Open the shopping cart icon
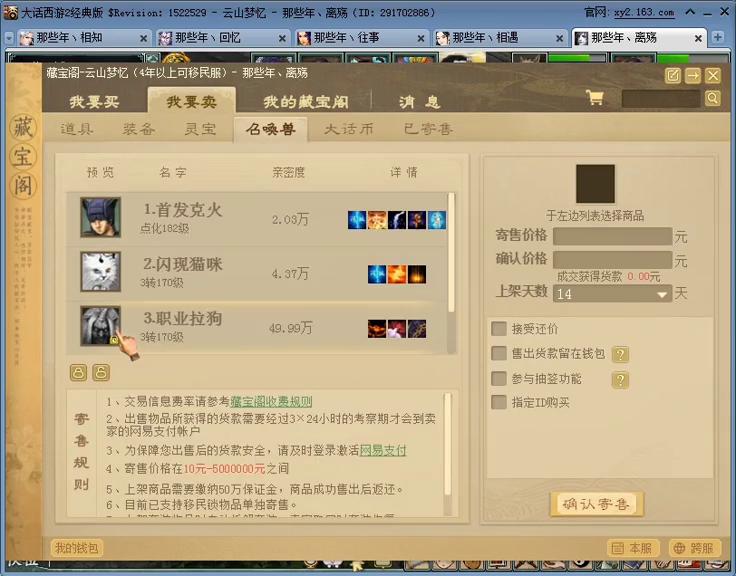This screenshot has width=736, height=576. pyautogui.click(x=595, y=97)
